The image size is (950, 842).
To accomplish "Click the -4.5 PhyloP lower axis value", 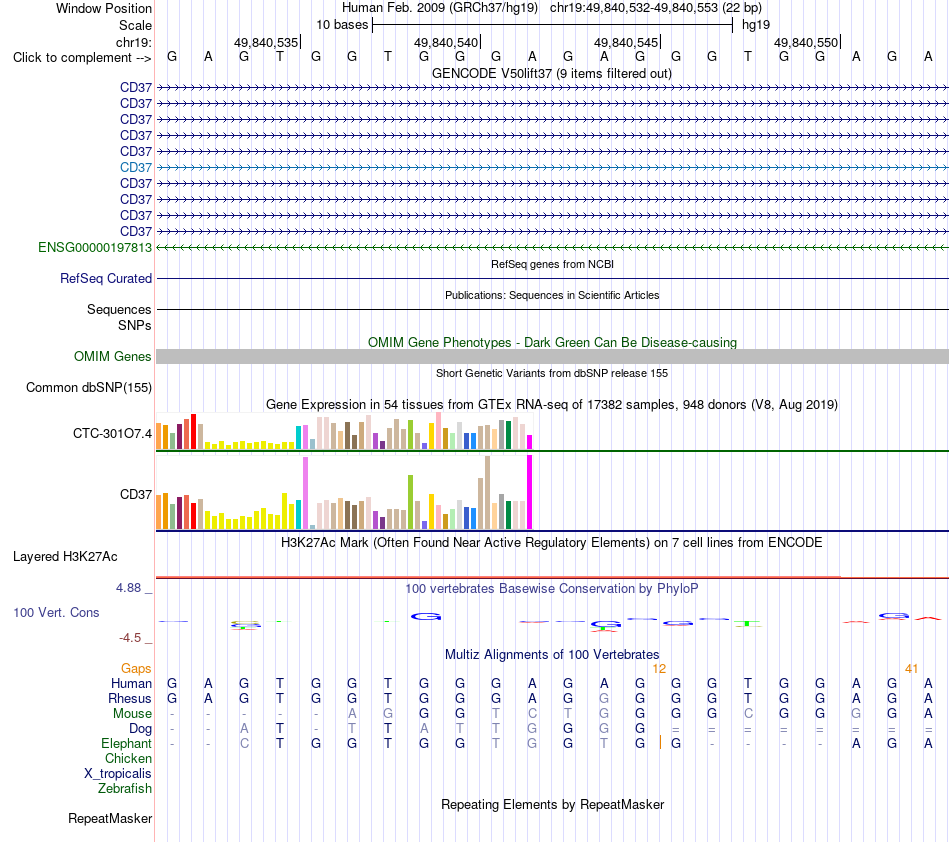I will 130,637.
